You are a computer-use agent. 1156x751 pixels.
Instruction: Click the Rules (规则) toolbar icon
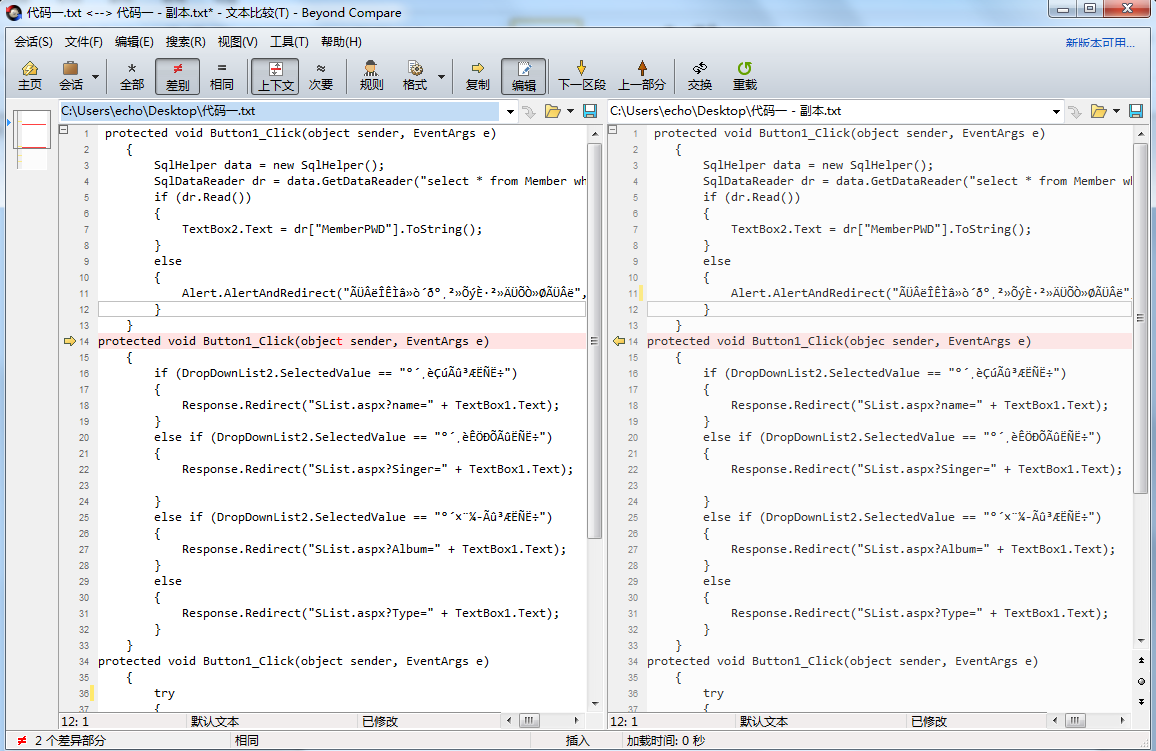pyautogui.click(x=371, y=76)
